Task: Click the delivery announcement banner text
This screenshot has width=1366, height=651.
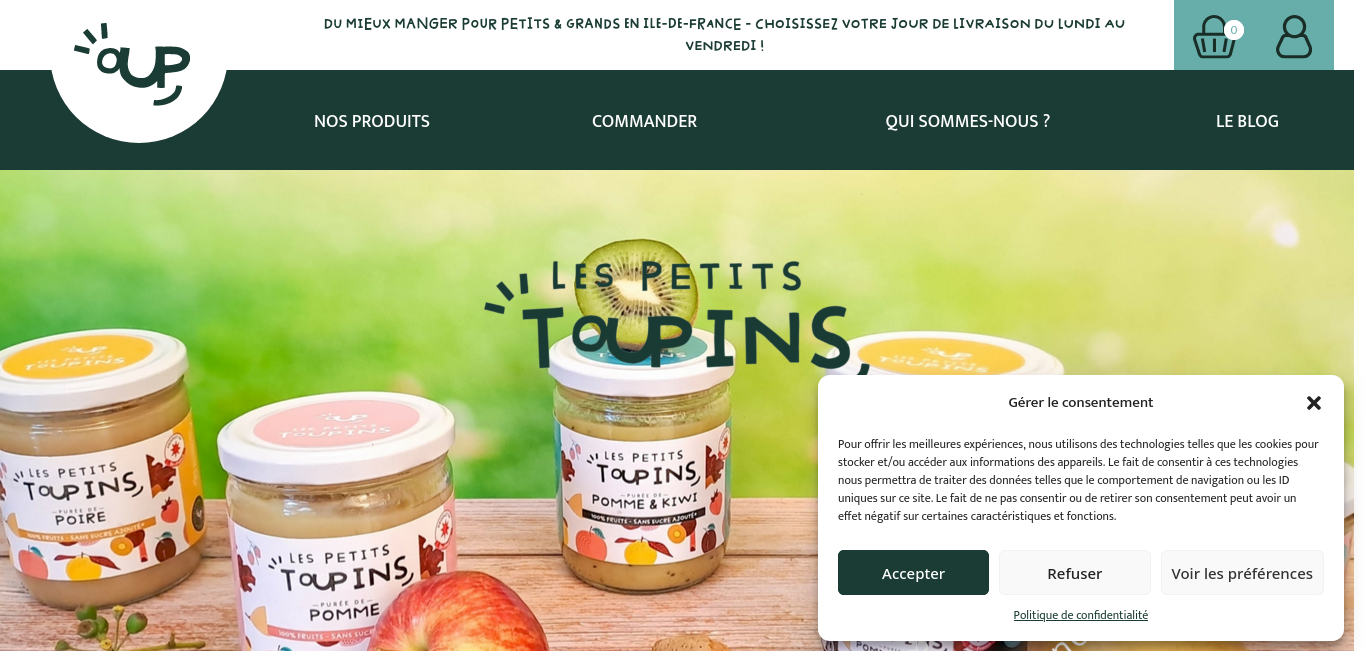Action: pyautogui.click(x=724, y=34)
